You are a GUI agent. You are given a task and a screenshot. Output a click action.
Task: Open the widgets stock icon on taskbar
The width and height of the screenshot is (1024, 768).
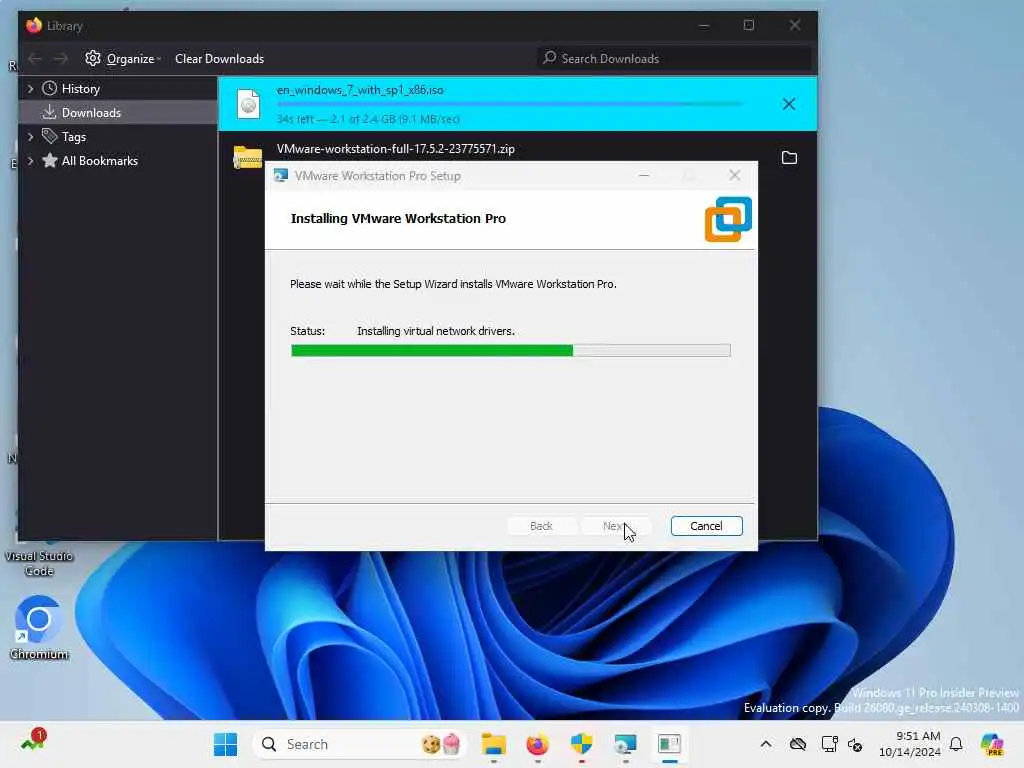(x=33, y=741)
